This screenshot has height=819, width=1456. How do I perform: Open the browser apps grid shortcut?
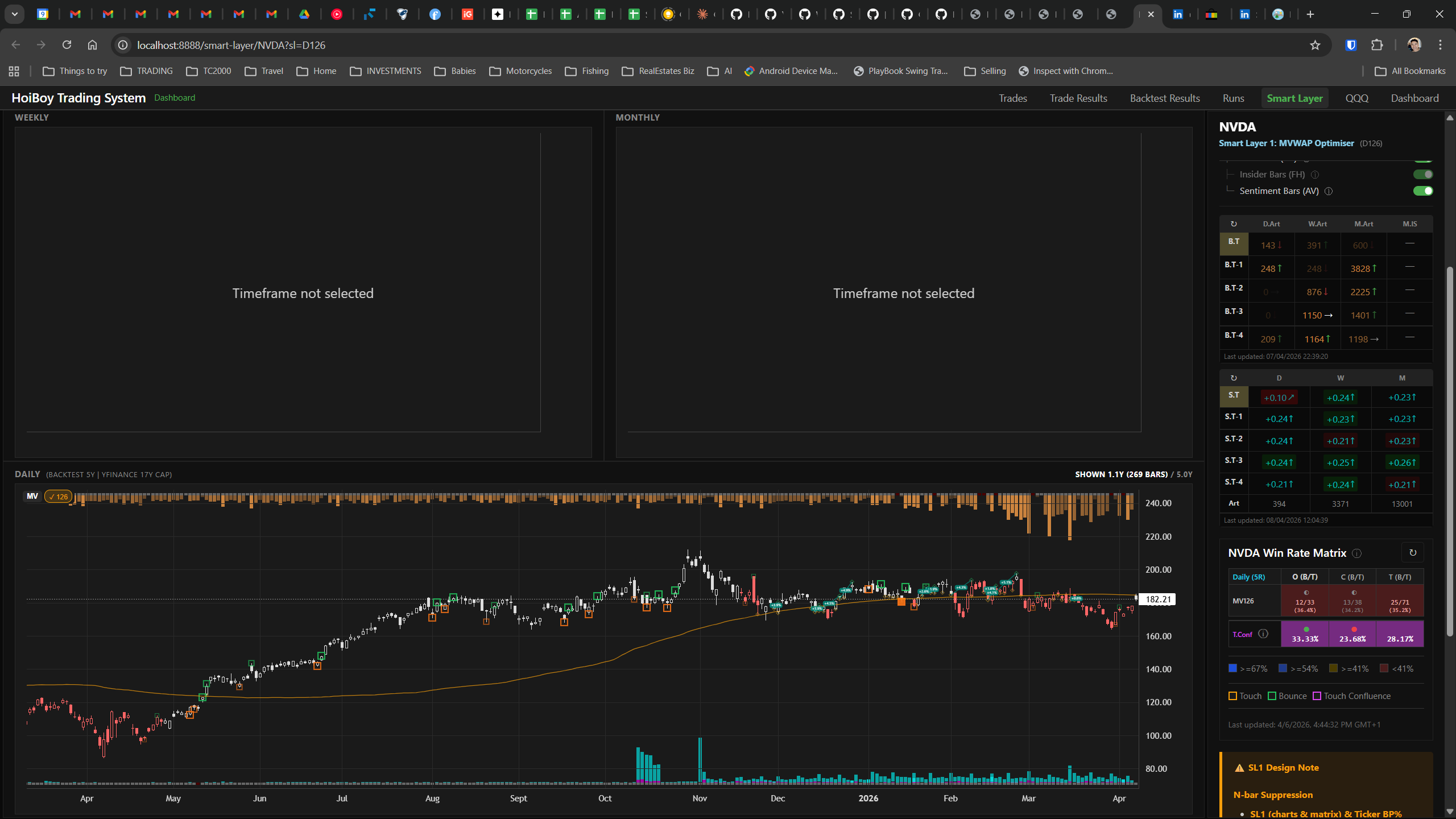[14, 71]
